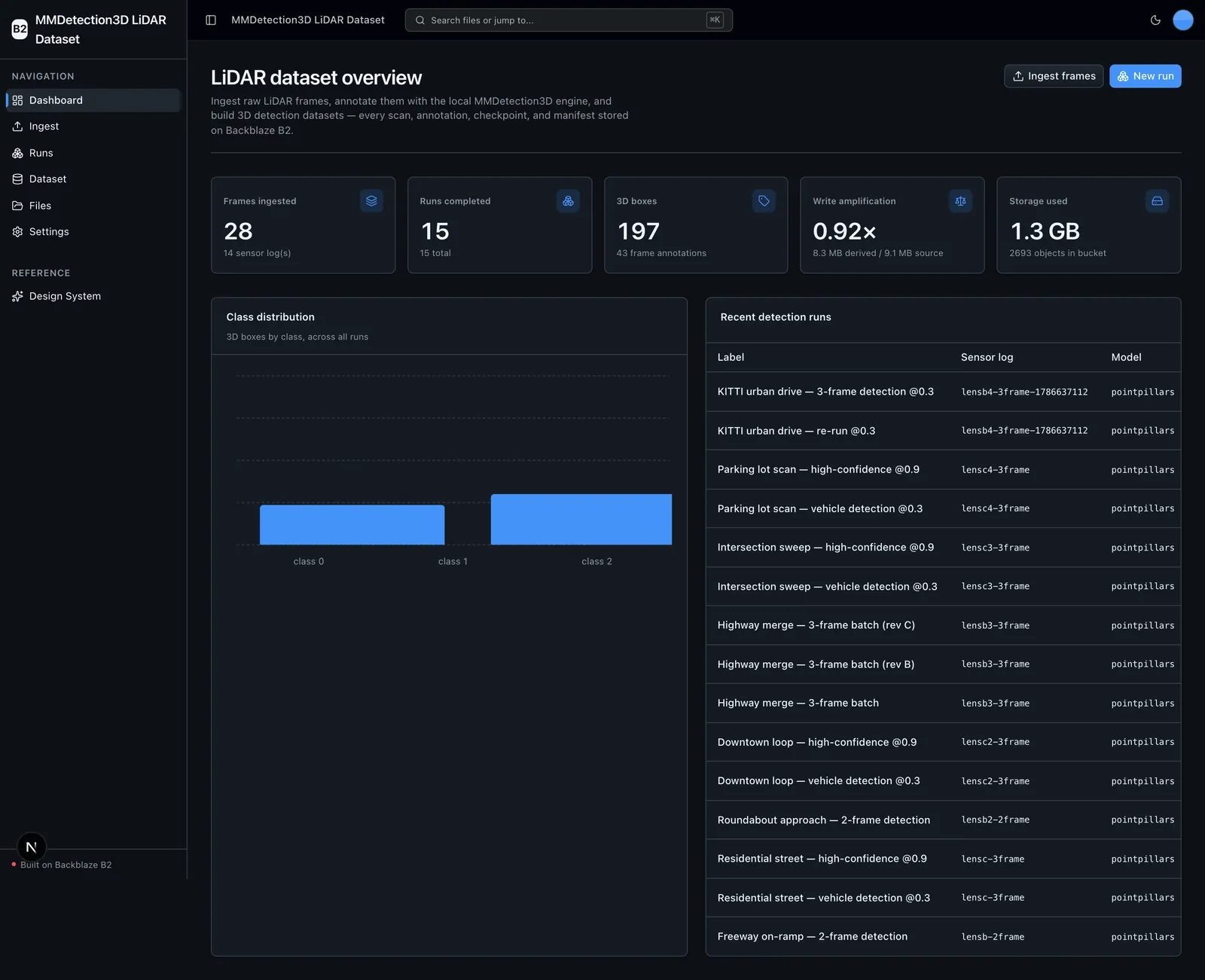Viewport: 1205px width, 980px height.
Task: Click the MMDetection3D LiDAR Dataset breadcrumb
Action: pos(308,20)
